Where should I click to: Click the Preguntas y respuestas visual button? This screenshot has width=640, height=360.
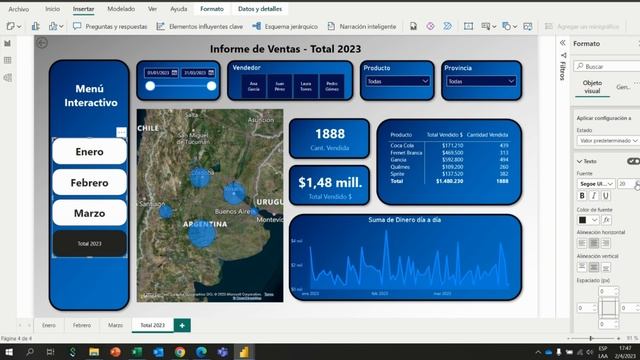pos(110,27)
